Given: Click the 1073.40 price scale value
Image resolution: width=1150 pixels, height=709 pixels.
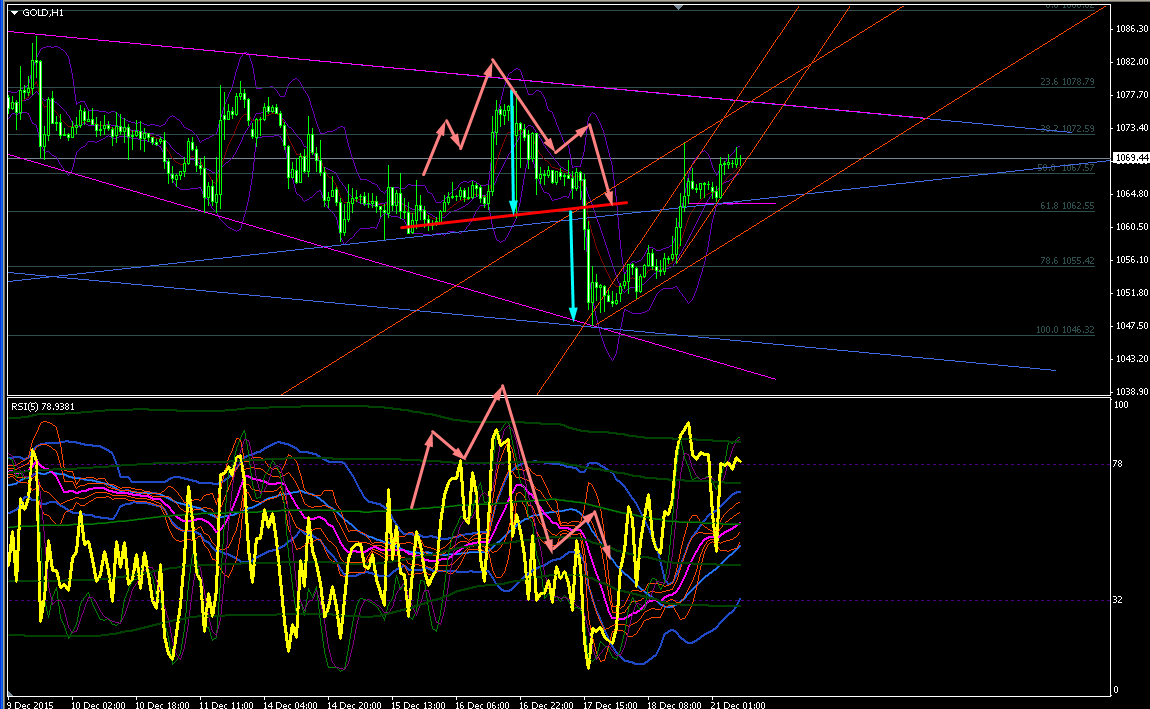Looking at the screenshot, I should coord(1132,128).
